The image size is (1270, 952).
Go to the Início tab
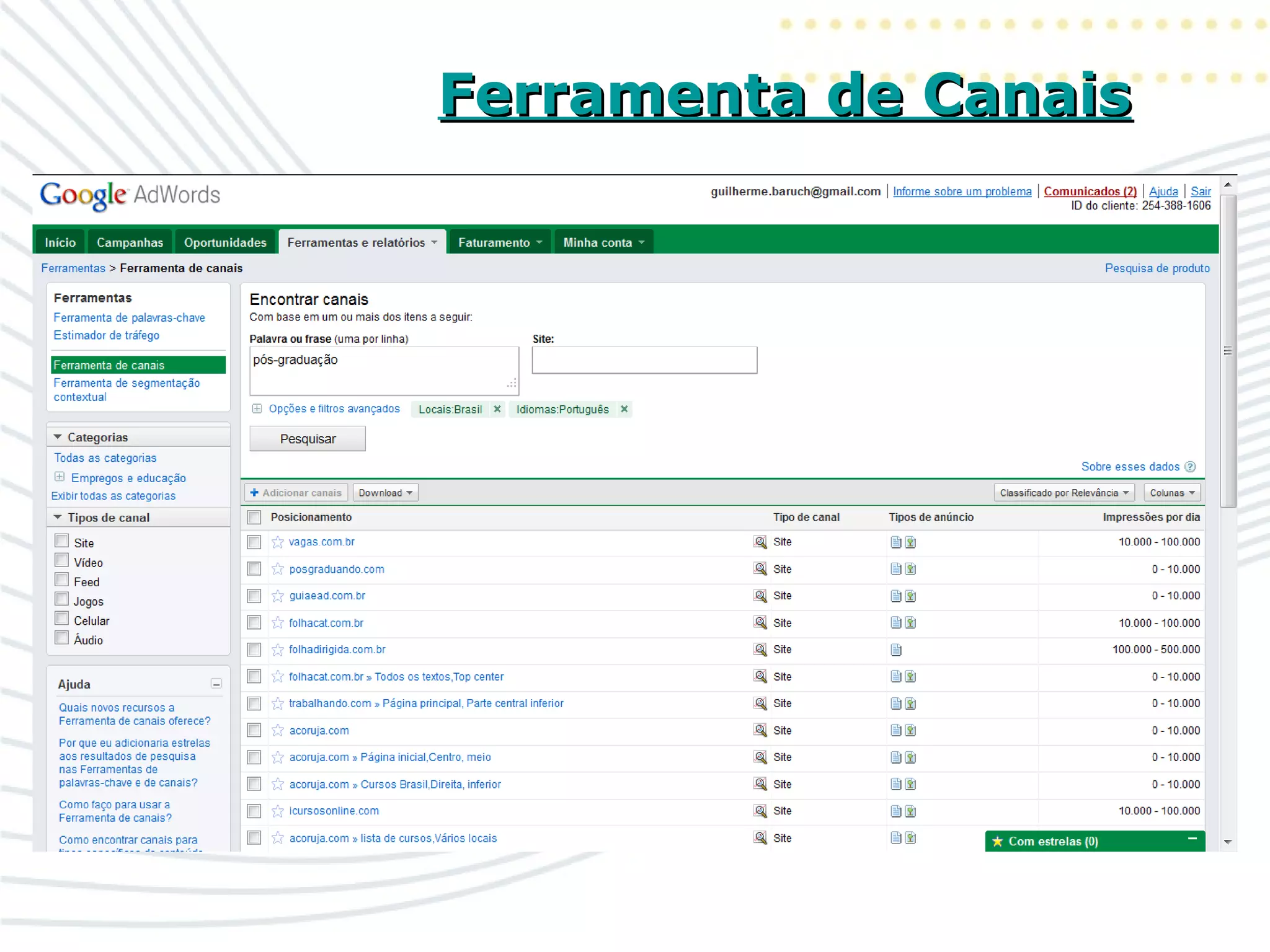coord(60,242)
